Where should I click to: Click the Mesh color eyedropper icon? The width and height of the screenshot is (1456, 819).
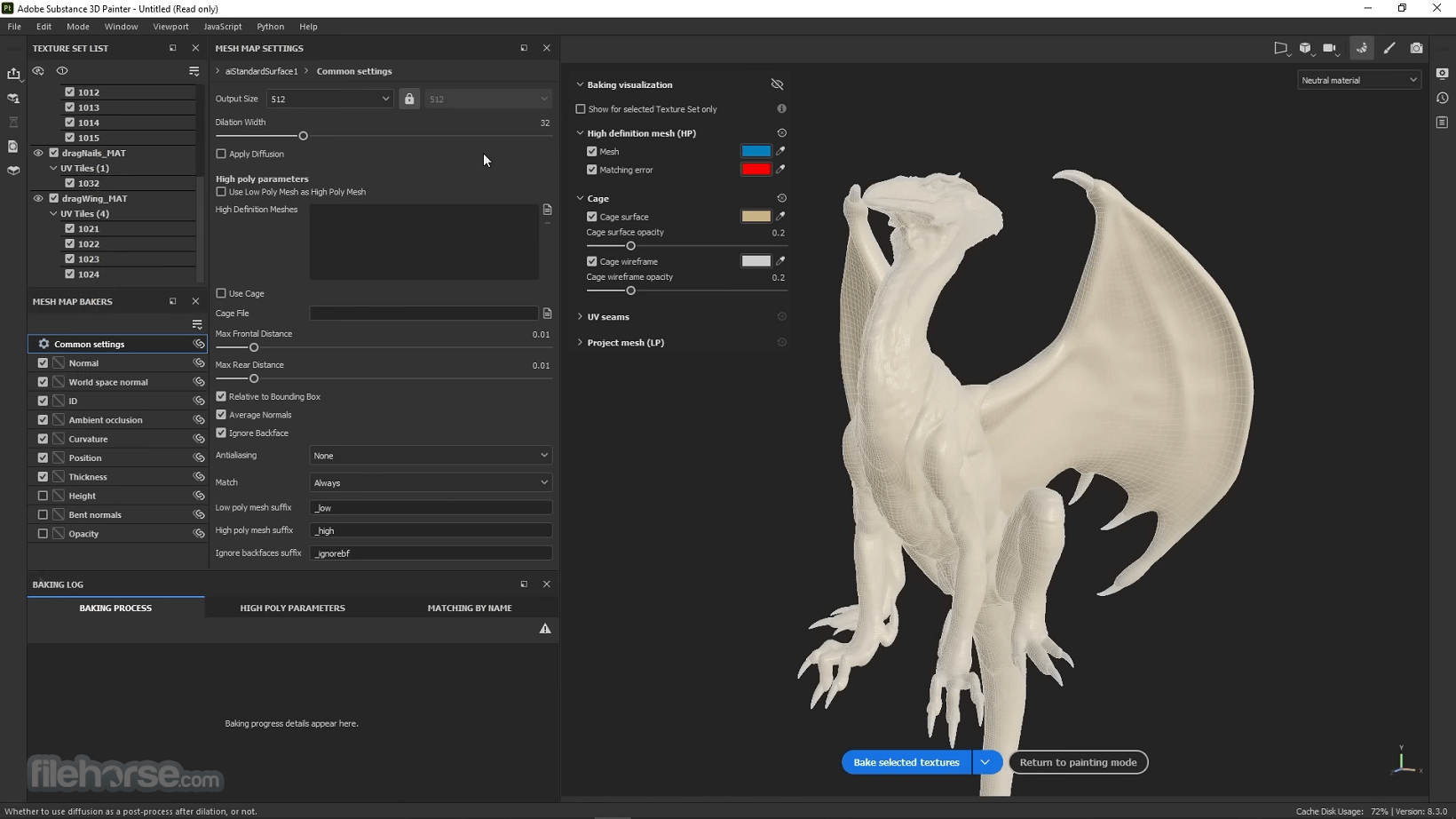[x=780, y=151]
